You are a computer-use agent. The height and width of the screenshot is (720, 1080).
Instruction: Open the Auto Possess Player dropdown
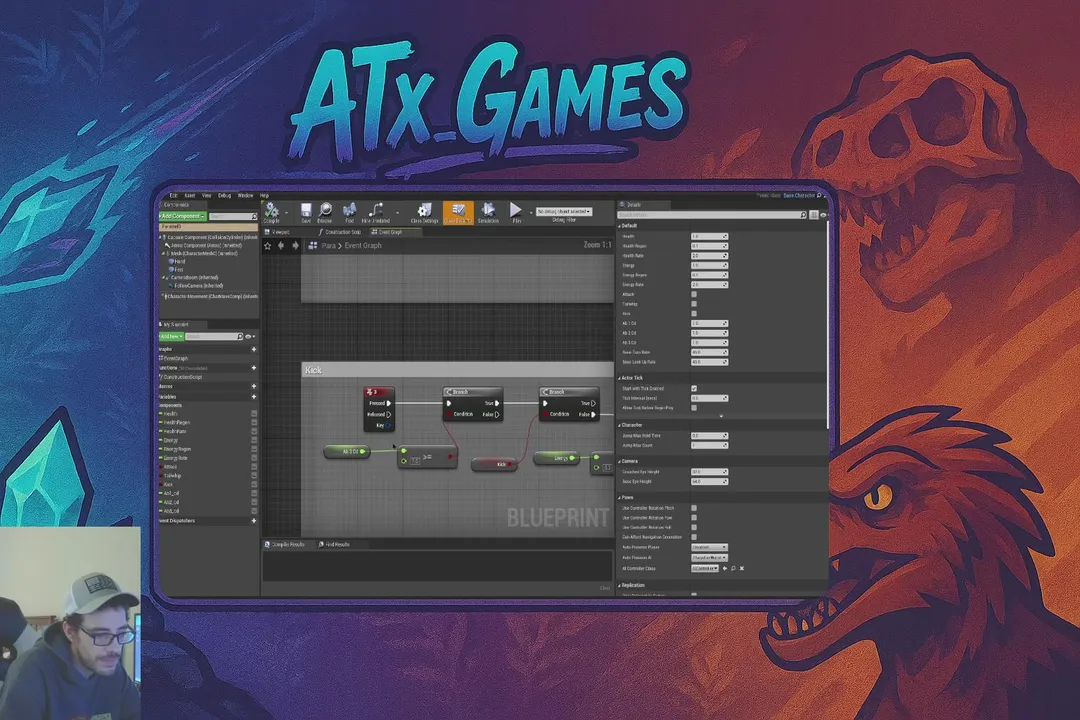[x=709, y=547]
